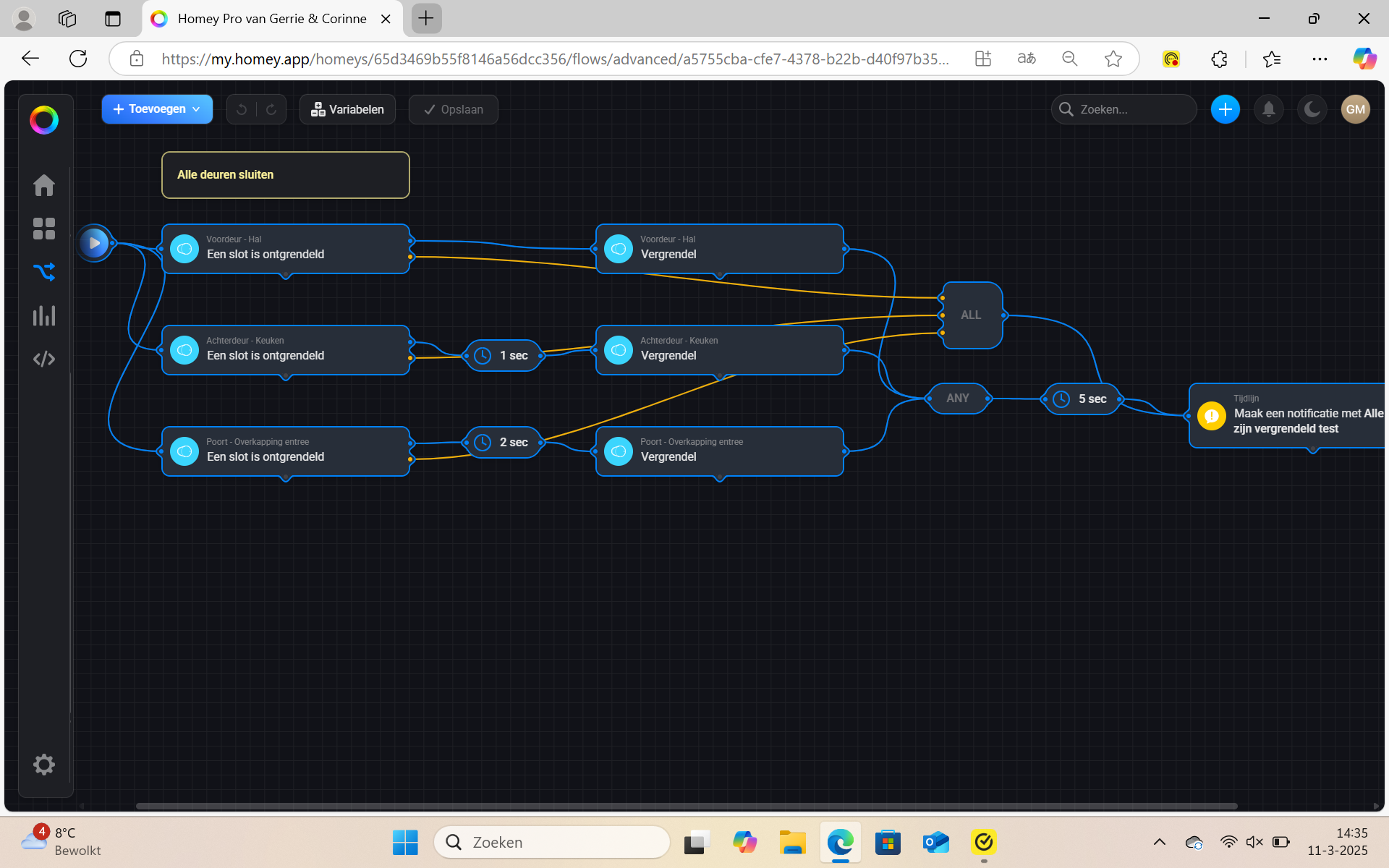The height and width of the screenshot is (868, 1389).
Task: Select the 5 sec delay node
Action: tap(1082, 399)
